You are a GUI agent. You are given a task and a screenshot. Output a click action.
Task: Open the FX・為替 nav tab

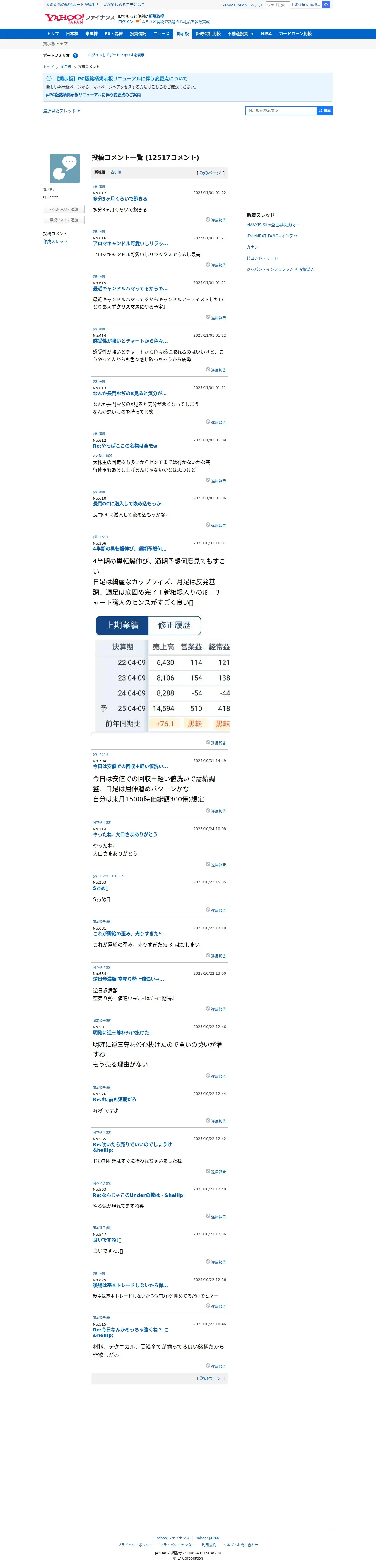(113, 34)
